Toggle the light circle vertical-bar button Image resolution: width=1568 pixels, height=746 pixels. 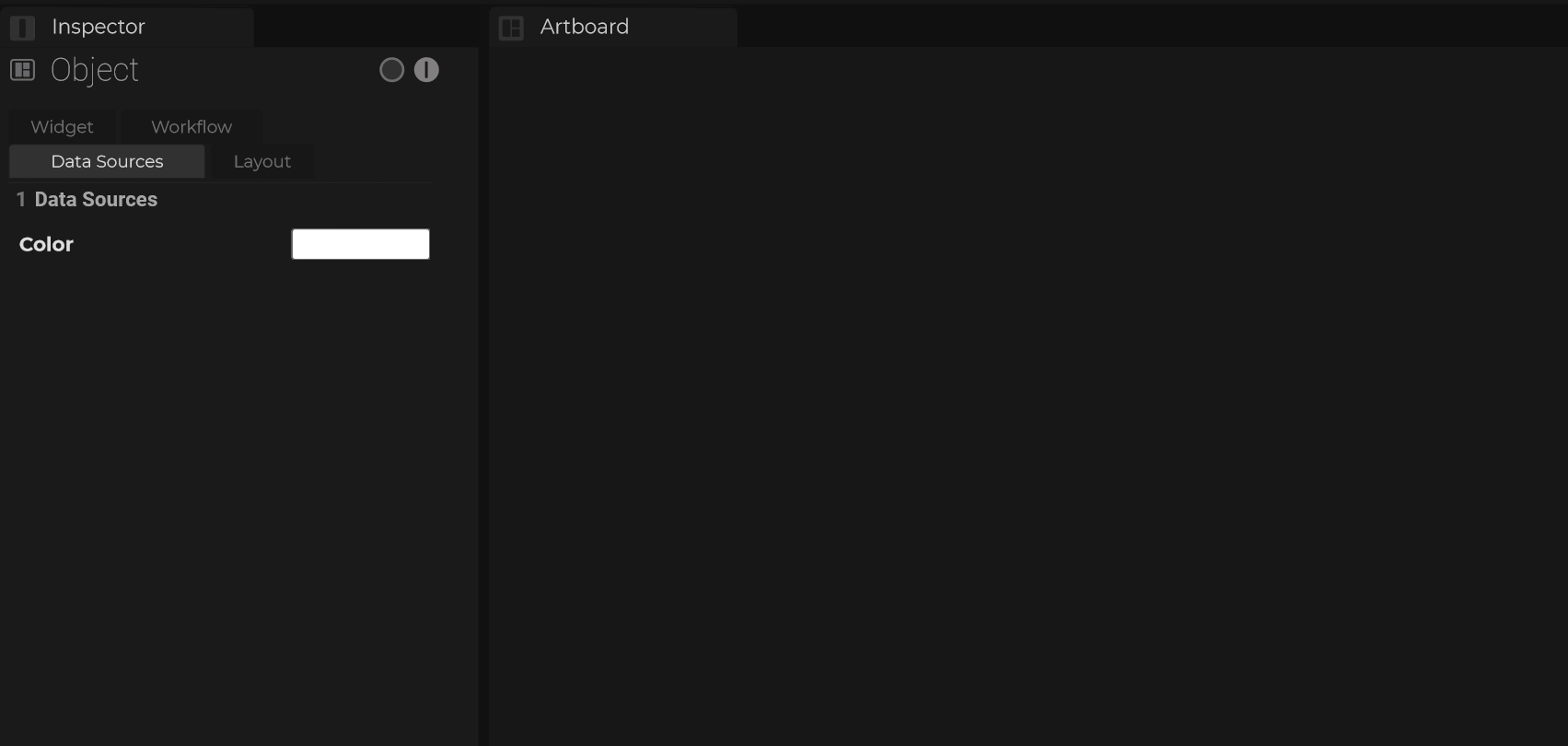pyautogui.click(x=426, y=70)
